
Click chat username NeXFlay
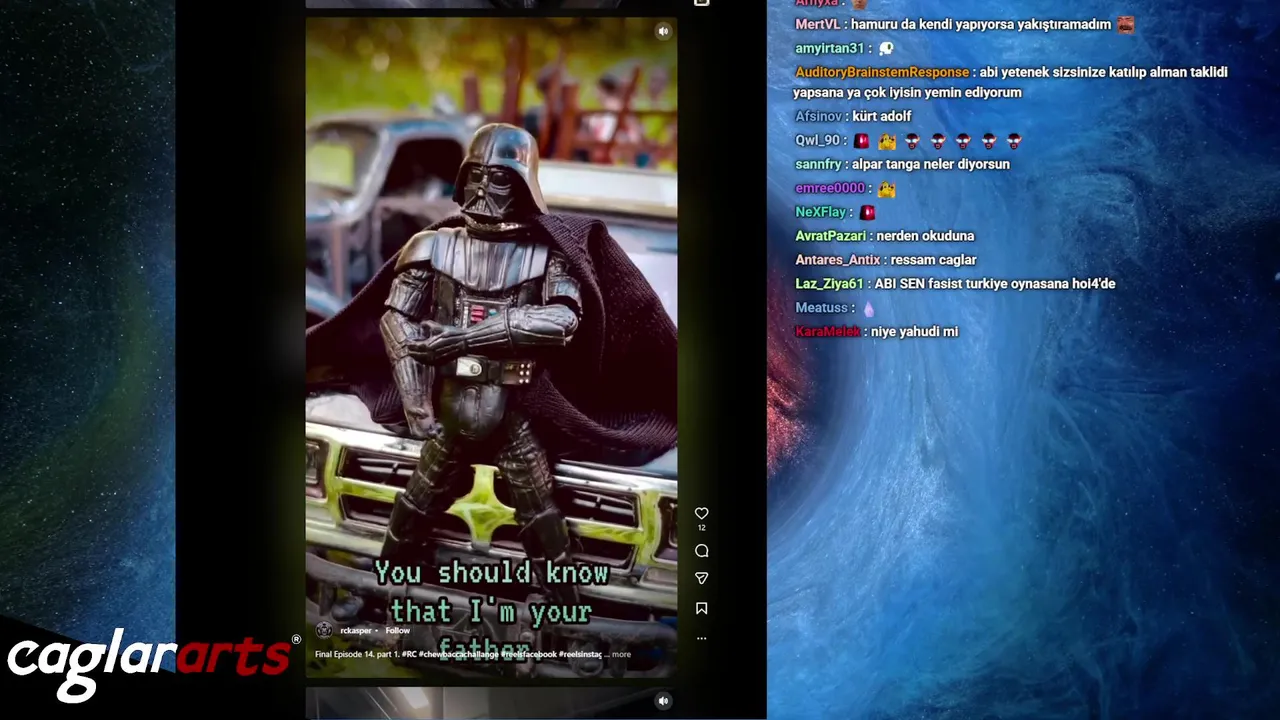[821, 212]
